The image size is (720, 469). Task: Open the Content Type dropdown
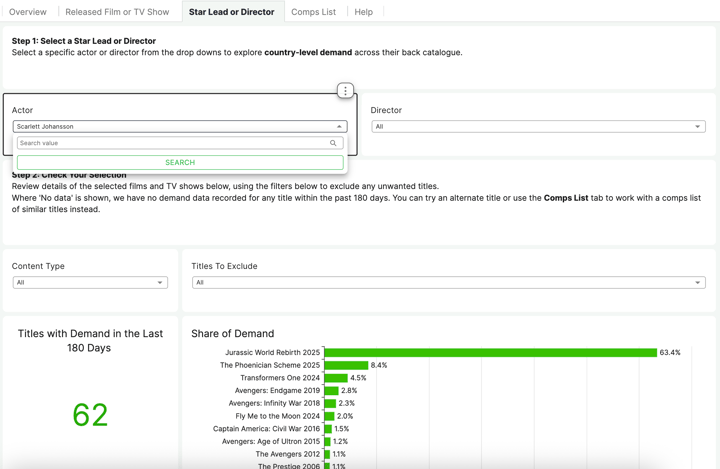[x=159, y=283]
